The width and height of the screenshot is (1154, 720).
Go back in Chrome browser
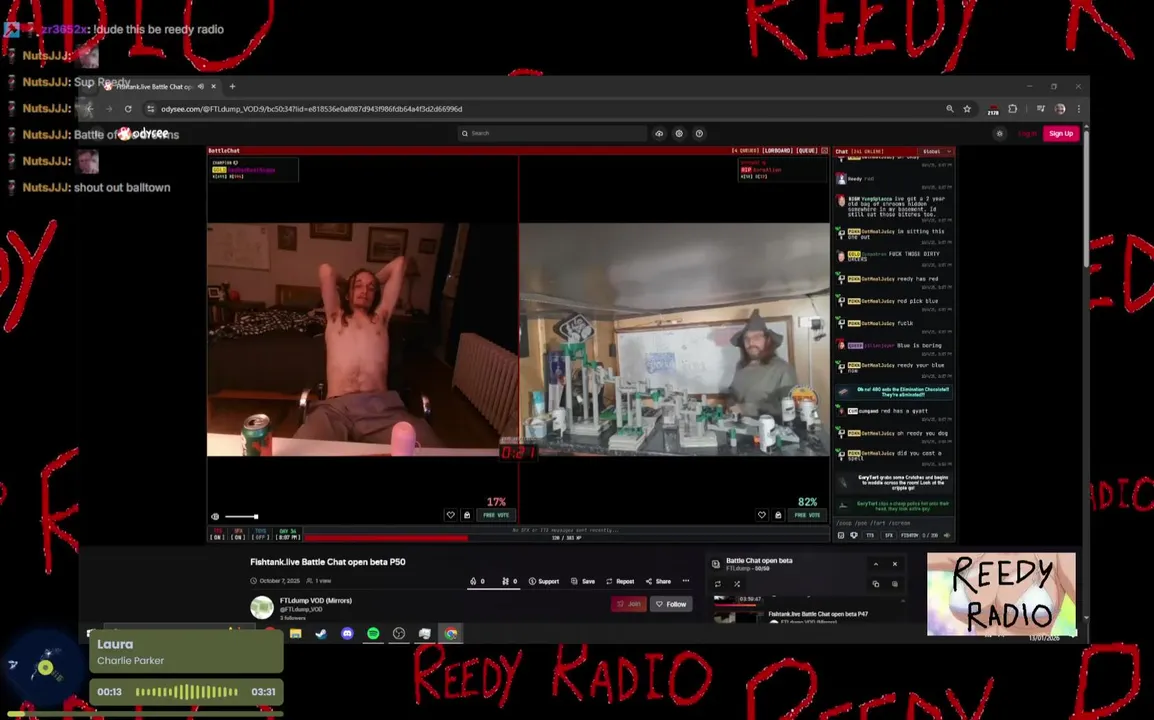90,109
